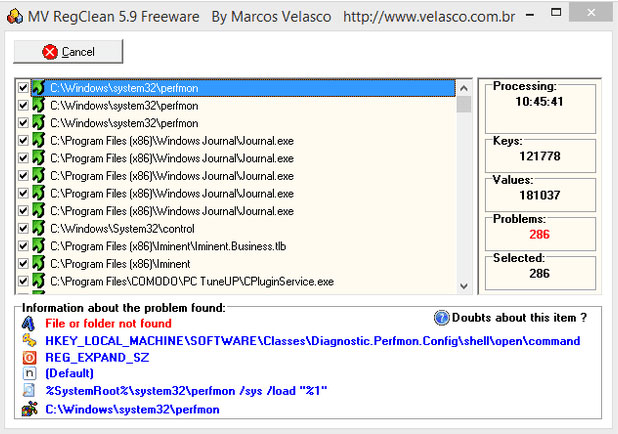The width and height of the screenshot is (618, 434).
Task: Uncheck the Iminent.Business.tlb entry checkbox
Action: (23, 246)
